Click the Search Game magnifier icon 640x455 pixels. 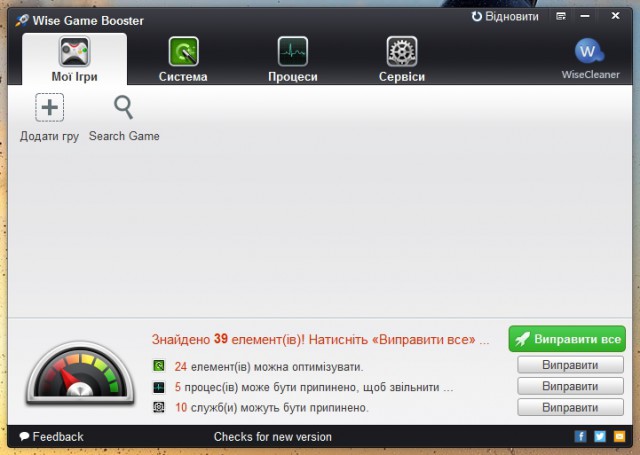(124, 107)
